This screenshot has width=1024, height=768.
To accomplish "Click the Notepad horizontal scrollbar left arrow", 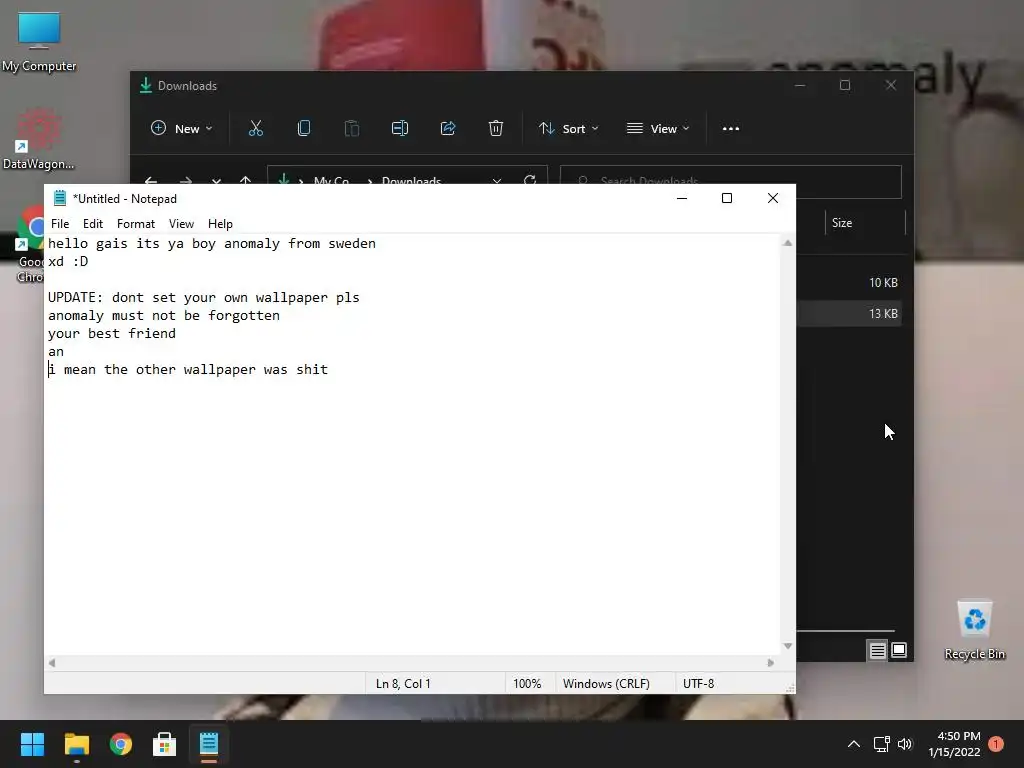I will tap(52, 663).
